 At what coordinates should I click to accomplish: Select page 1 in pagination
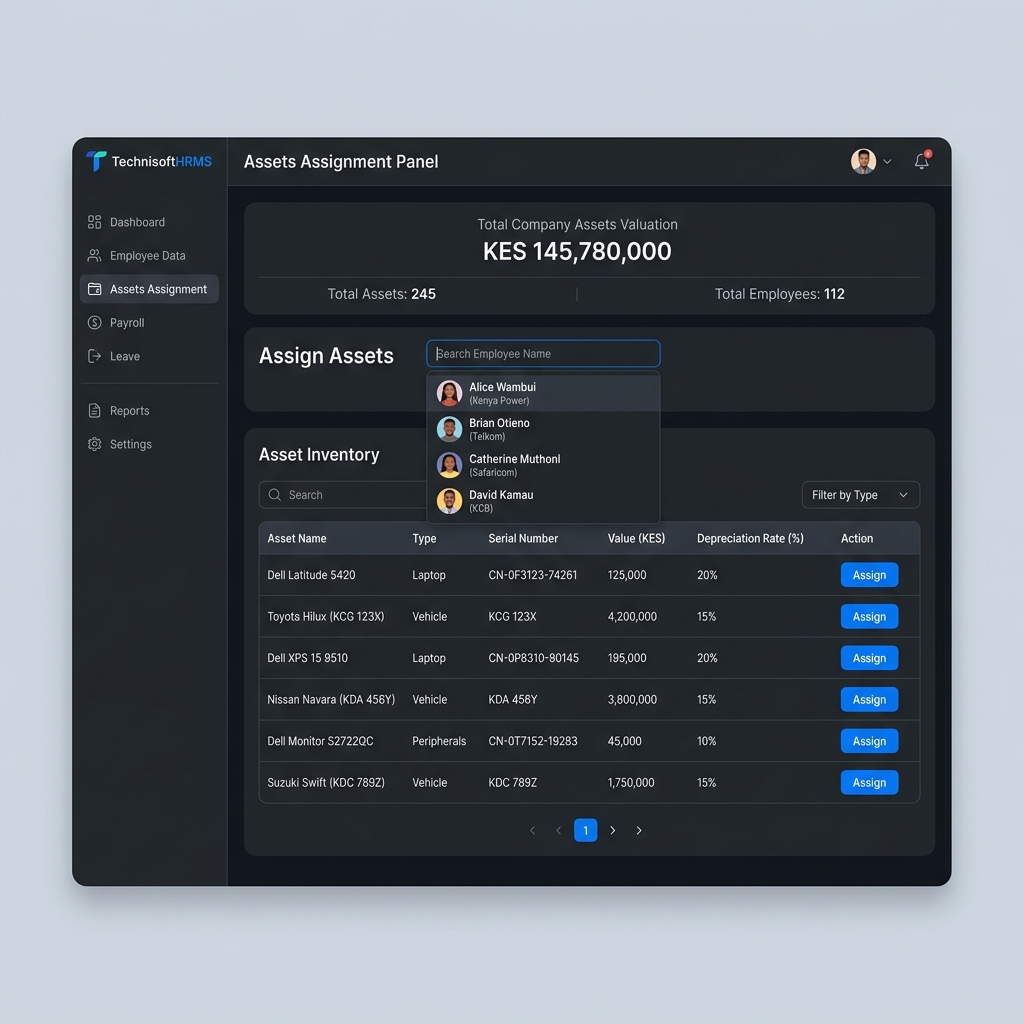pos(585,830)
